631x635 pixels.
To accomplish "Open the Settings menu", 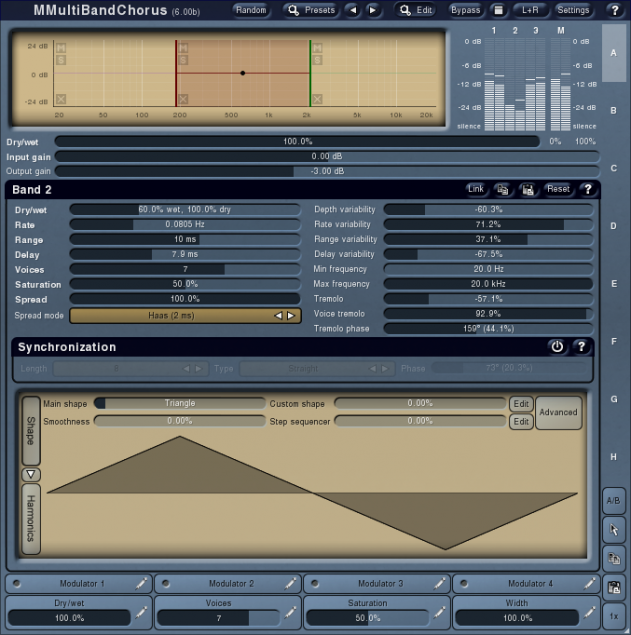I will pos(573,10).
